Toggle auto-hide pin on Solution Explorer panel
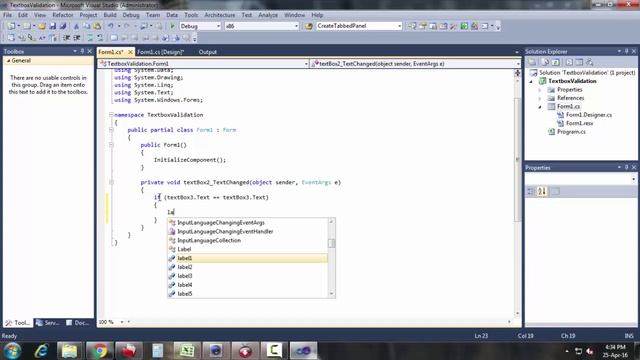The height and width of the screenshot is (360, 640). pos(627,51)
